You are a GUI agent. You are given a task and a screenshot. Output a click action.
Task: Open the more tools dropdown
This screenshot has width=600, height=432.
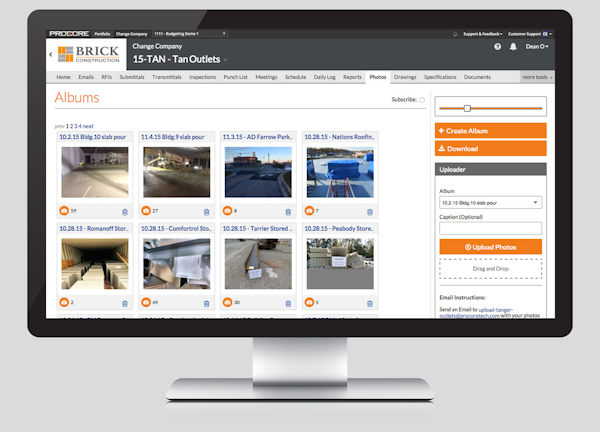[x=537, y=77]
